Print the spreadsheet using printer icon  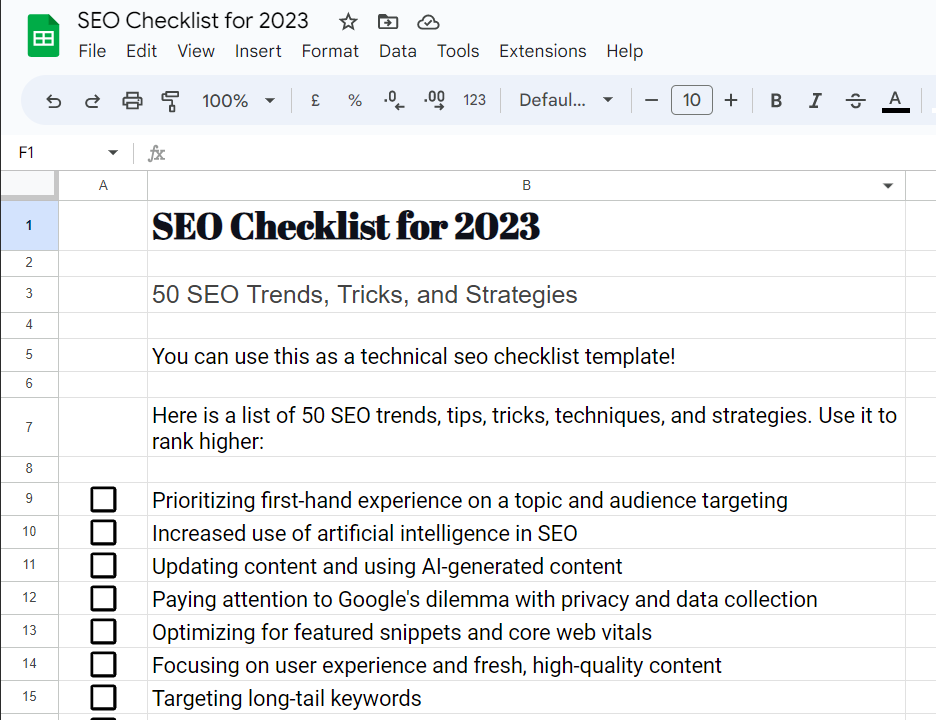[132, 100]
